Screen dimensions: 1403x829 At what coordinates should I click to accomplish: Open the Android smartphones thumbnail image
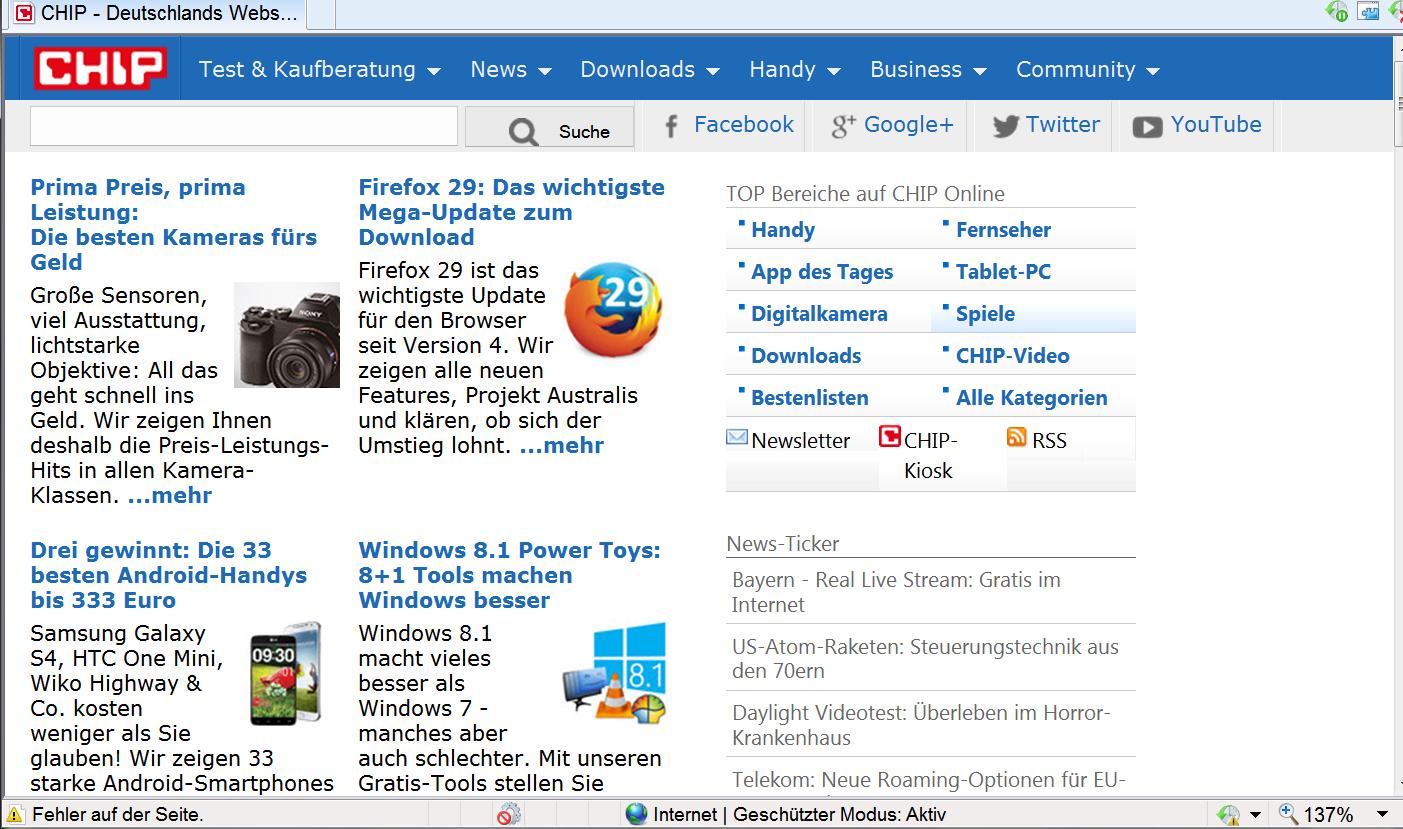pos(286,673)
